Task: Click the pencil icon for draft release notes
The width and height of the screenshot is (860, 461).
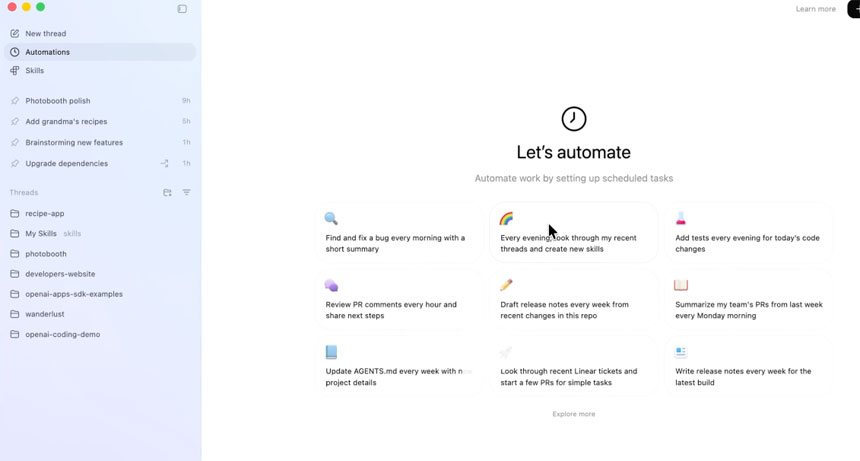Action: point(506,285)
